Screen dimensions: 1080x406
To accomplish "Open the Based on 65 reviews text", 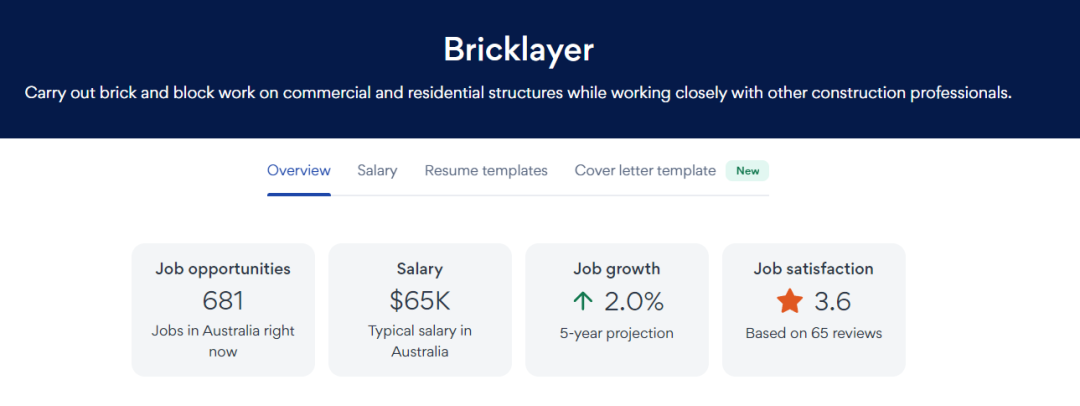I will click(x=813, y=334).
